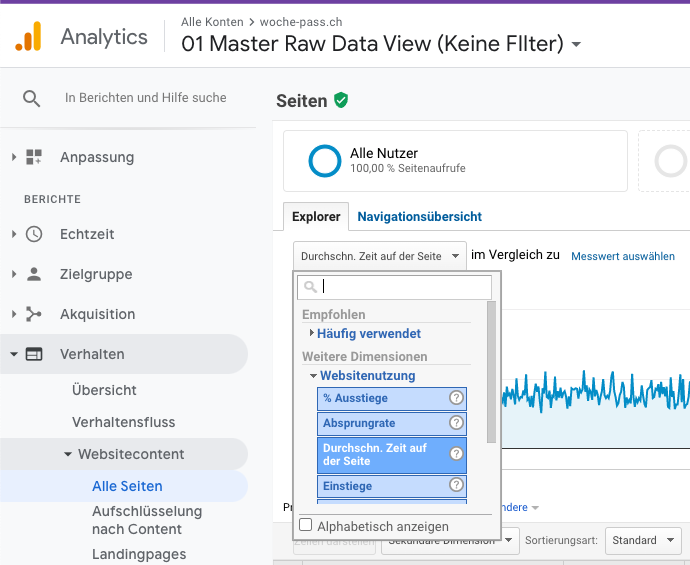Image resolution: width=690 pixels, height=565 pixels.
Task: Click the Alle Konten breadcrumb
Action: (x=212, y=22)
